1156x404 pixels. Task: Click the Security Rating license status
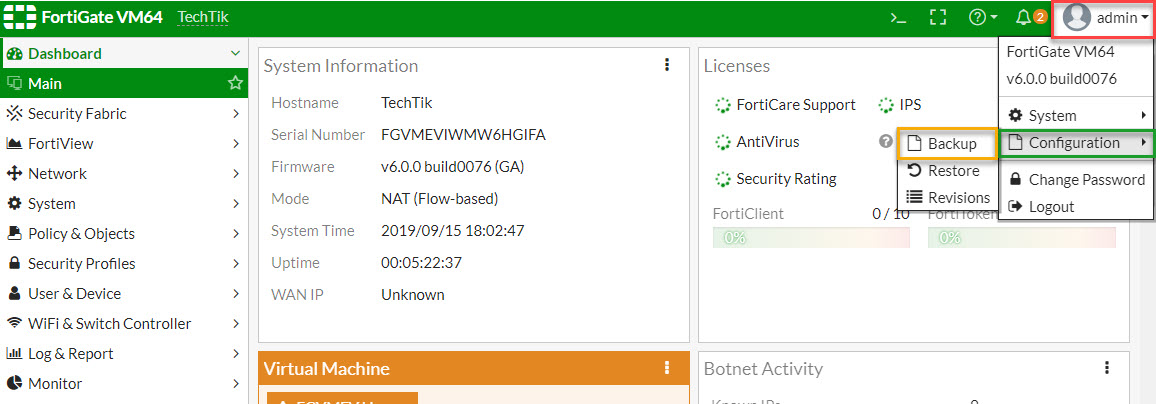point(776,178)
